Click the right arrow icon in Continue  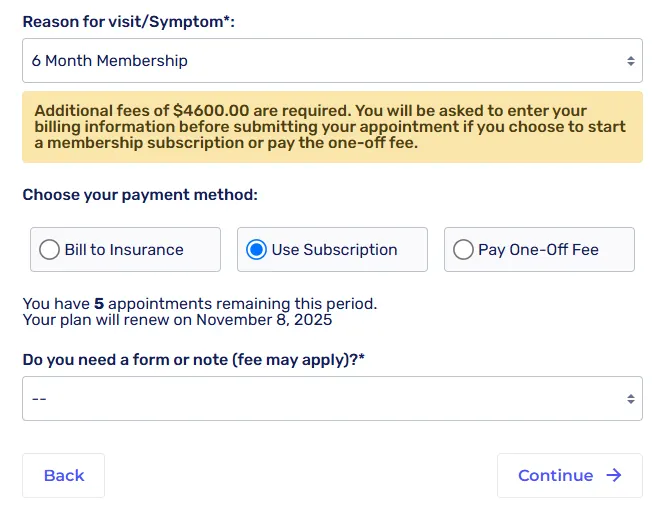pos(614,476)
